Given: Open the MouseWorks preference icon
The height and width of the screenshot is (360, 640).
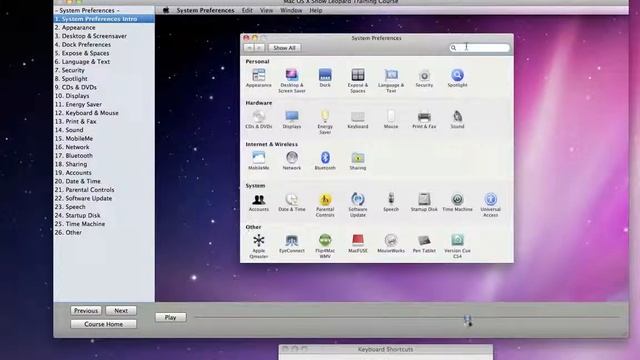Looking at the screenshot, I should point(391,240).
